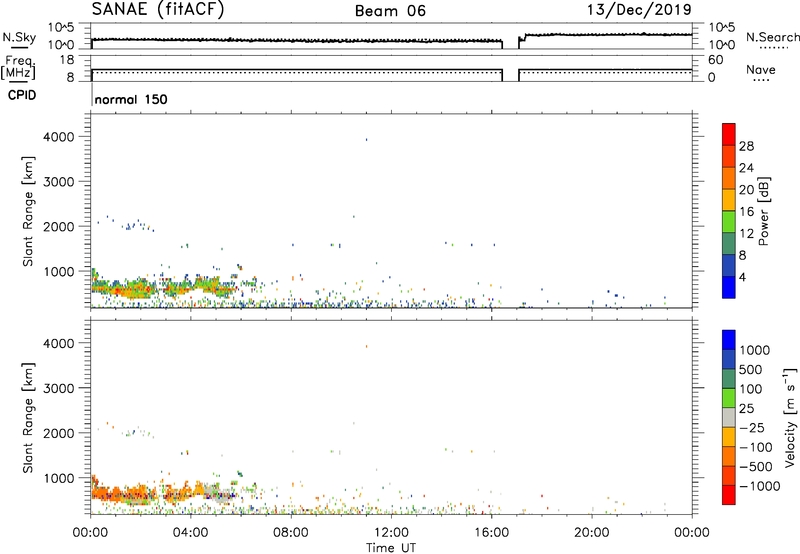Click the date '13/Dec/2019'

click(639, 9)
